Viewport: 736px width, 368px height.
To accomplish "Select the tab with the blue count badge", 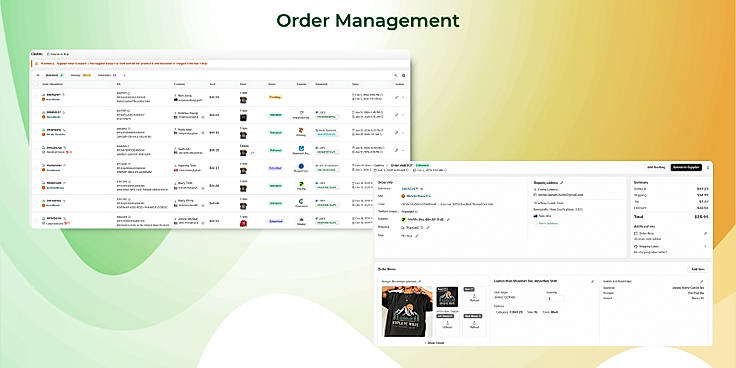I will [107, 75].
